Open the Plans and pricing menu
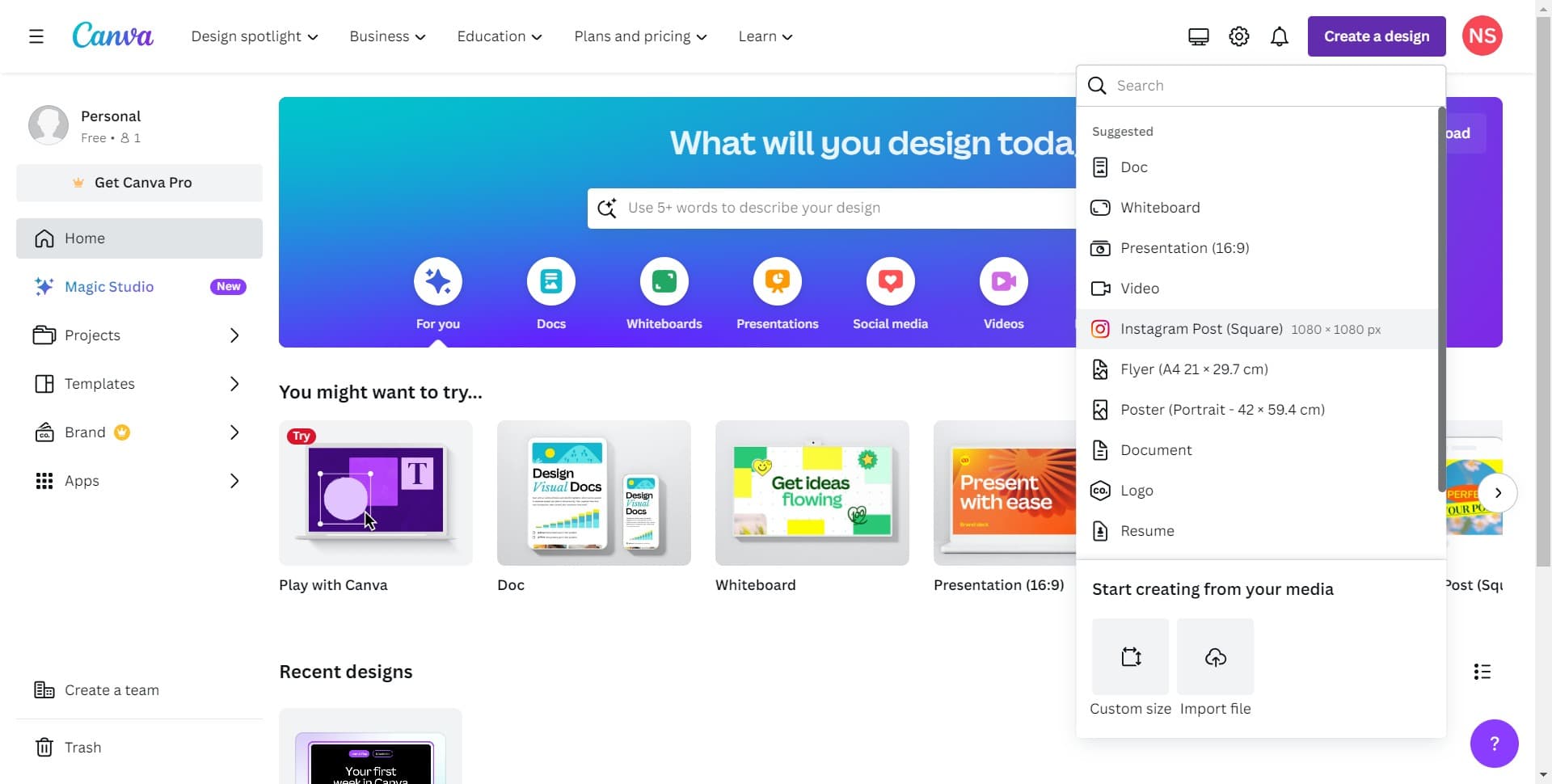 (640, 36)
